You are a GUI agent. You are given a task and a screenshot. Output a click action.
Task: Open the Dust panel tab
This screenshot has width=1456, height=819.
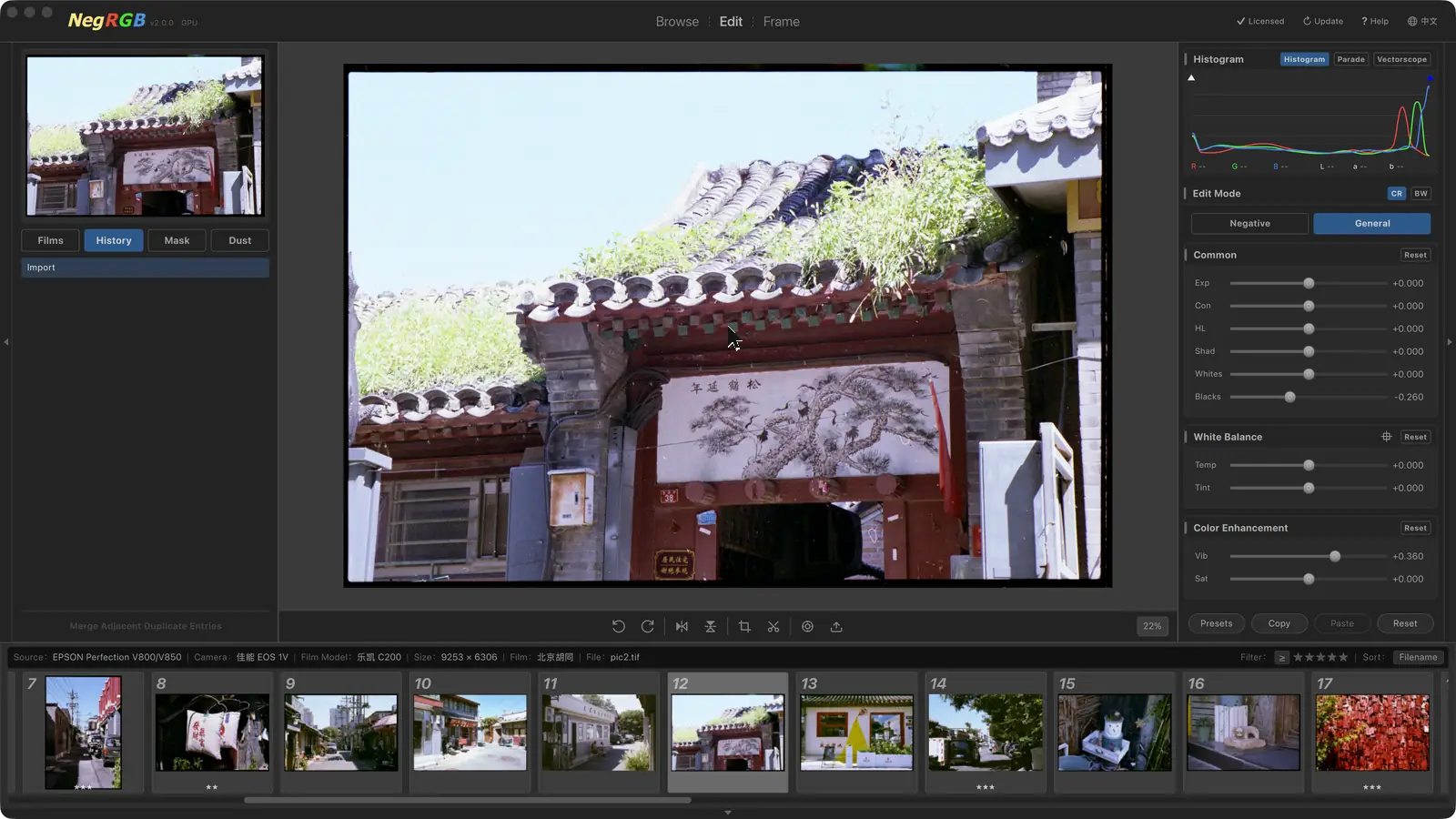pos(240,240)
